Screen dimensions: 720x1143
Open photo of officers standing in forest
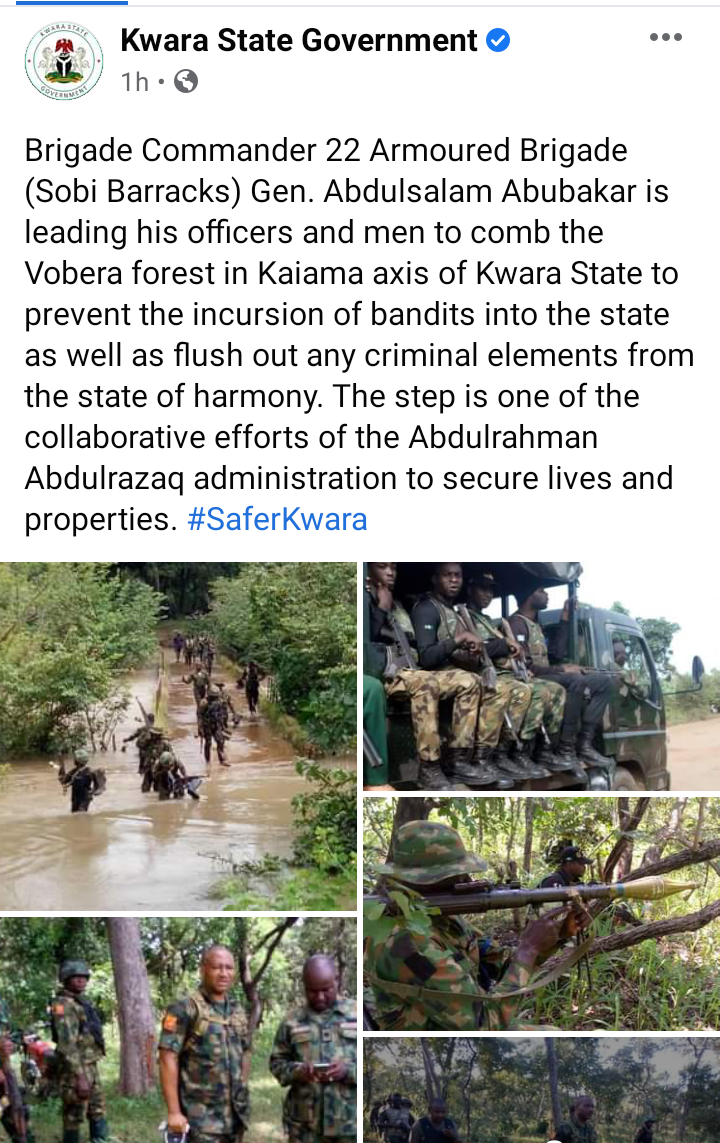(178, 1030)
